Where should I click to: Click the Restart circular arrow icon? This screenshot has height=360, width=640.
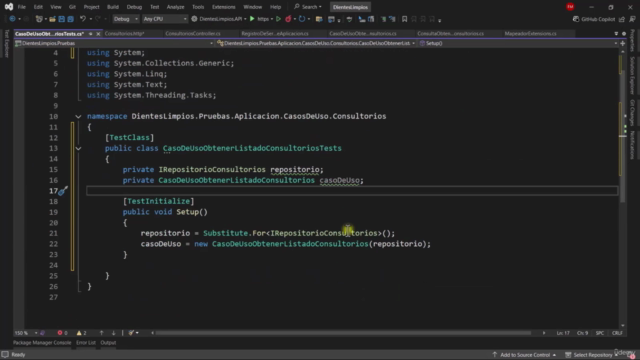tap(302, 19)
